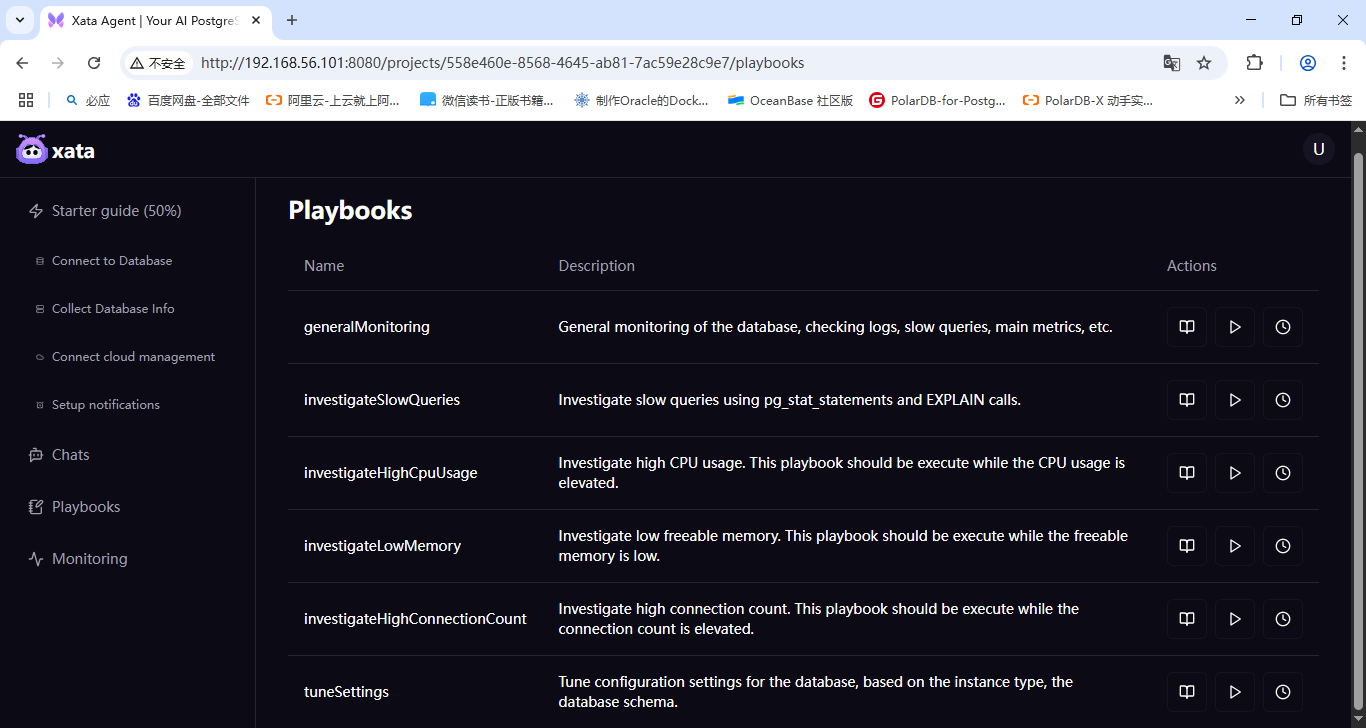Expand the hidden bookmarks with the chevron
The width and height of the screenshot is (1366, 728).
coord(1239,99)
